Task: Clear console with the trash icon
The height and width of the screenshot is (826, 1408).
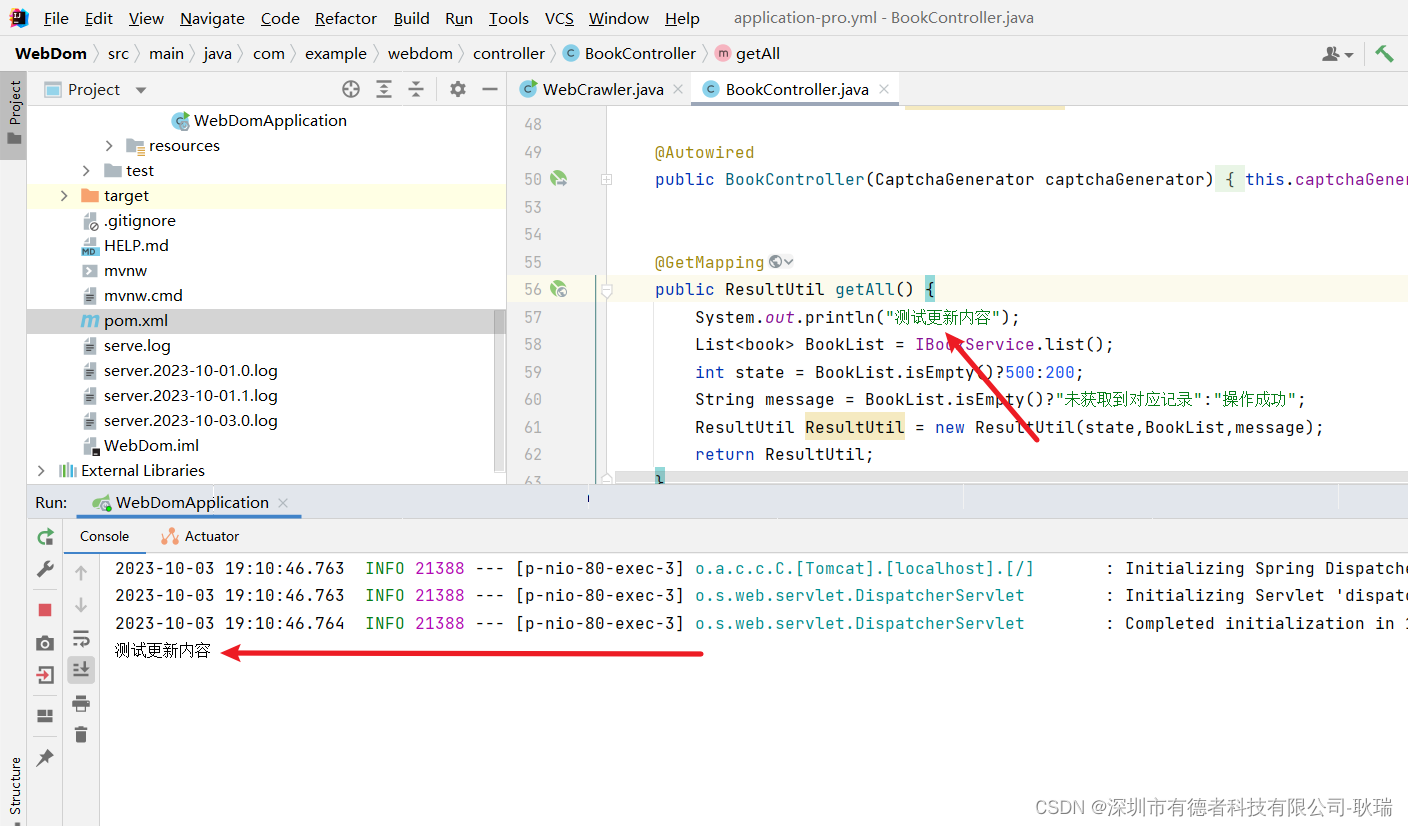Action: 81,735
